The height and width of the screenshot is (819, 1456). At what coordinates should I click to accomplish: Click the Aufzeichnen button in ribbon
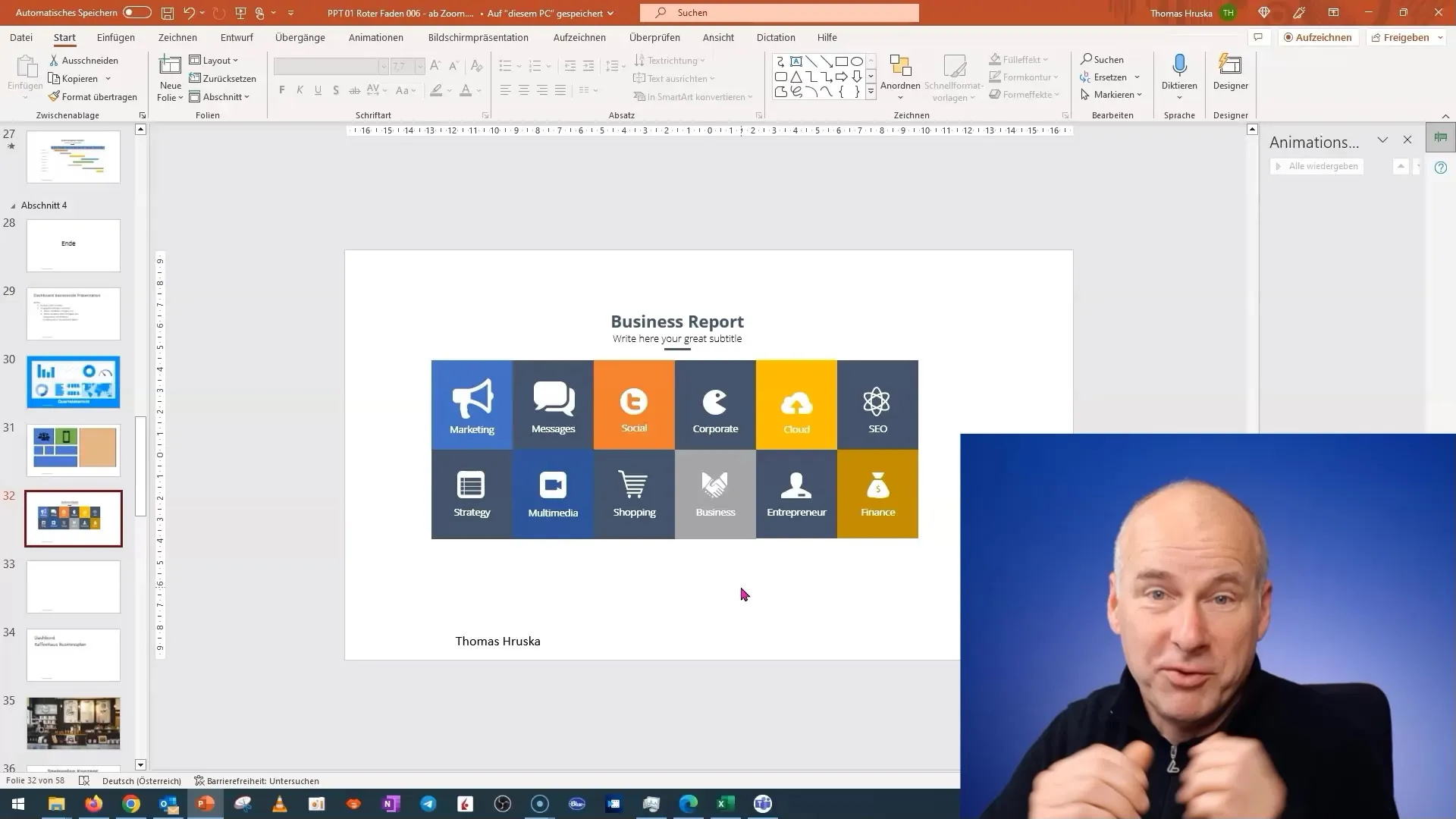1317,37
